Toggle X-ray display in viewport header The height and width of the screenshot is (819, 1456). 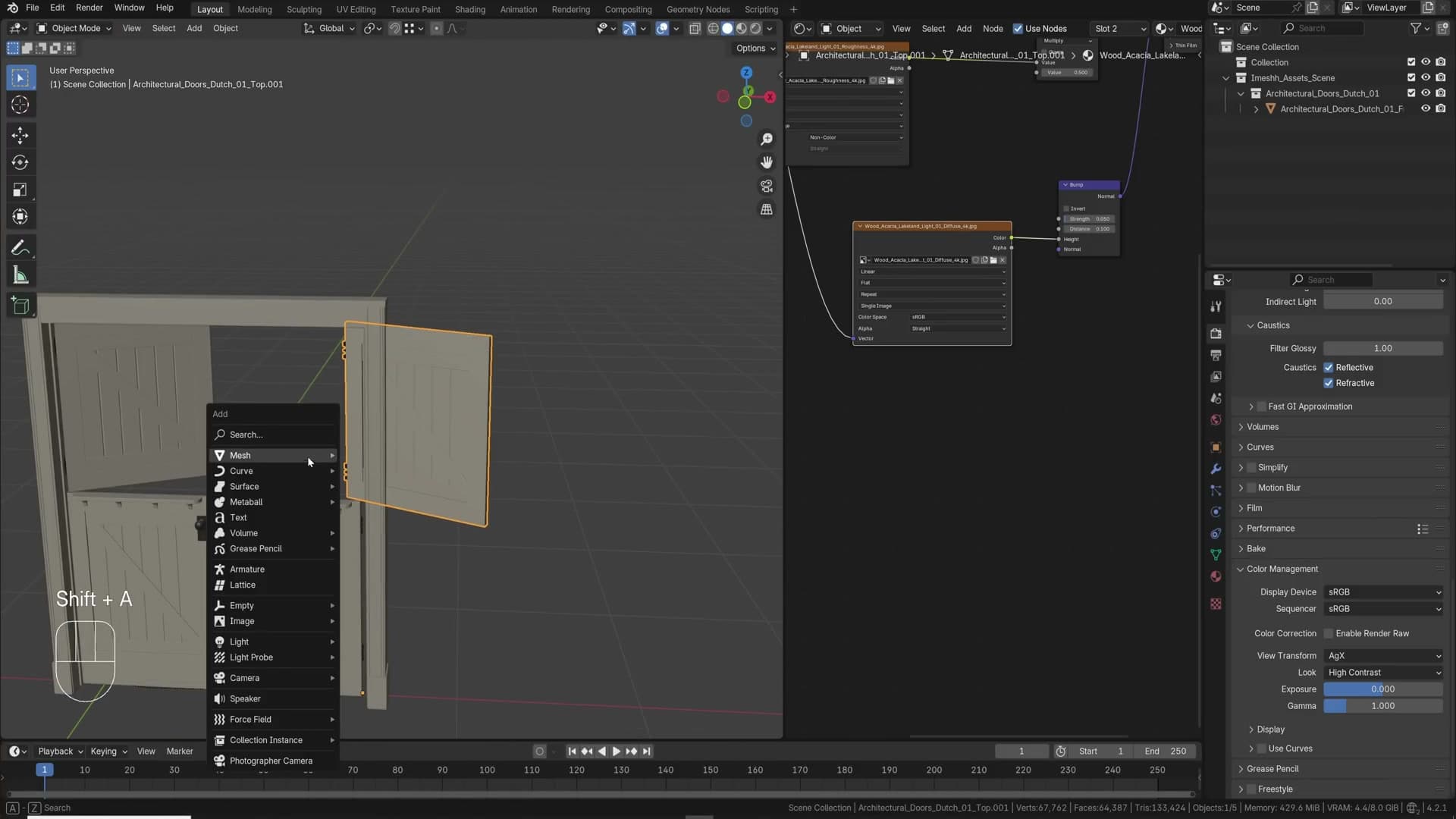coord(695,29)
